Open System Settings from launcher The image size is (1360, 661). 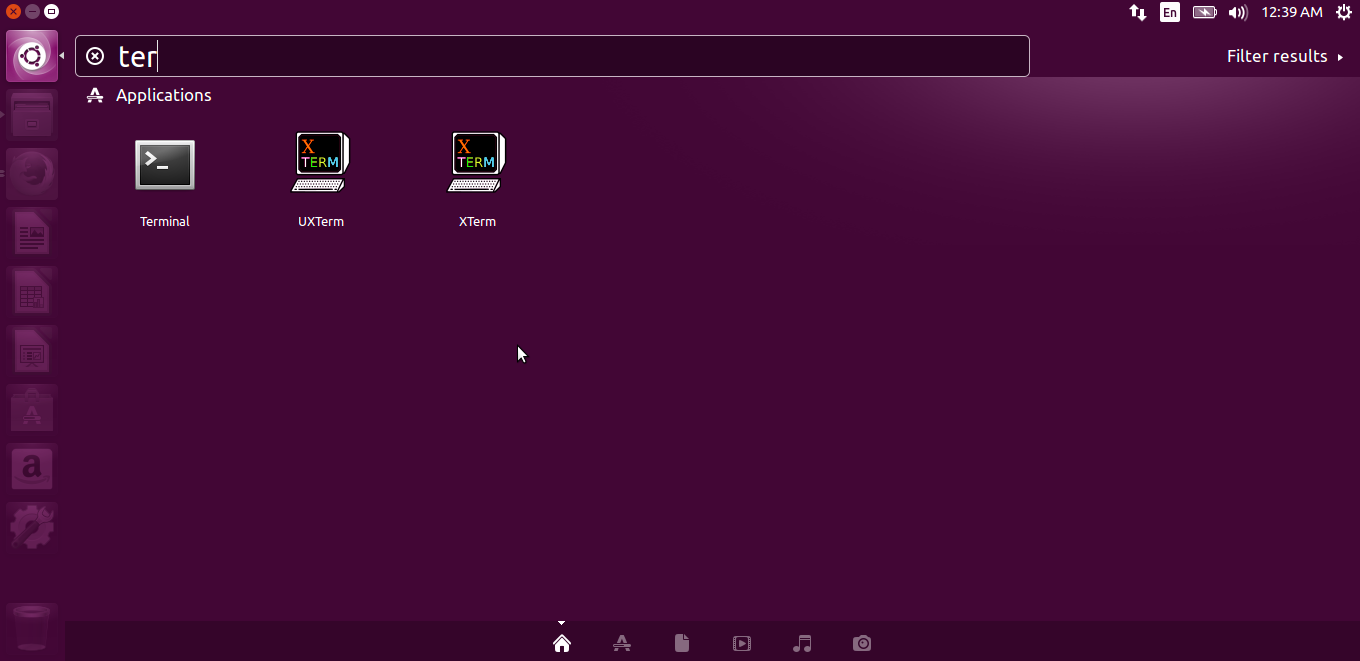(32, 528)
